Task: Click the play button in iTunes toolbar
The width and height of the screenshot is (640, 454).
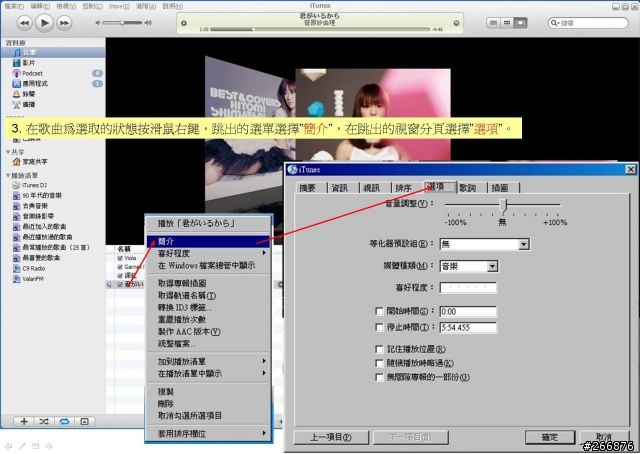Action: click(x=44, y=23)
